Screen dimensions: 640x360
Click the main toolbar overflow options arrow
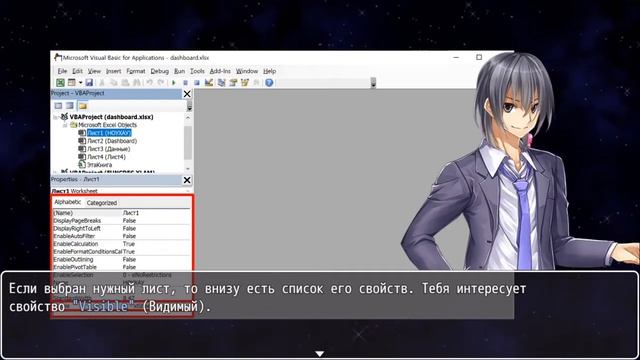tap(373, 83)
